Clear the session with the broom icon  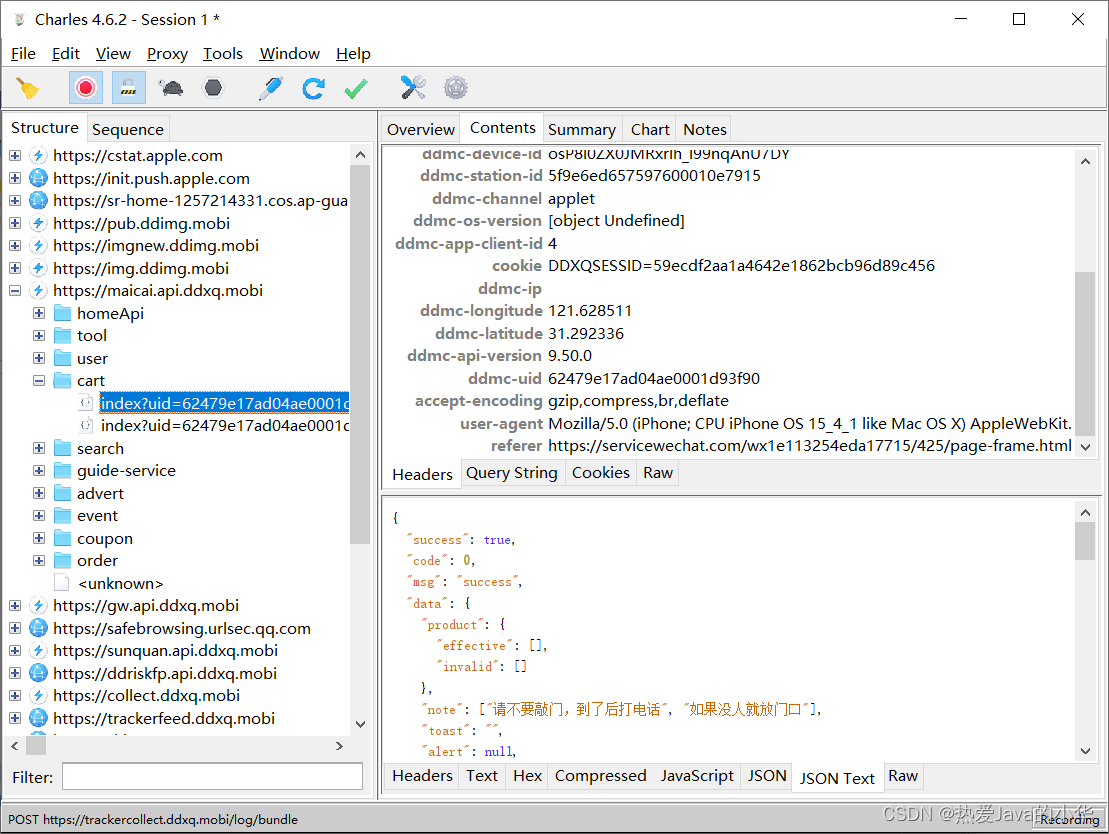pyautogui.click(x=28, y=88)
